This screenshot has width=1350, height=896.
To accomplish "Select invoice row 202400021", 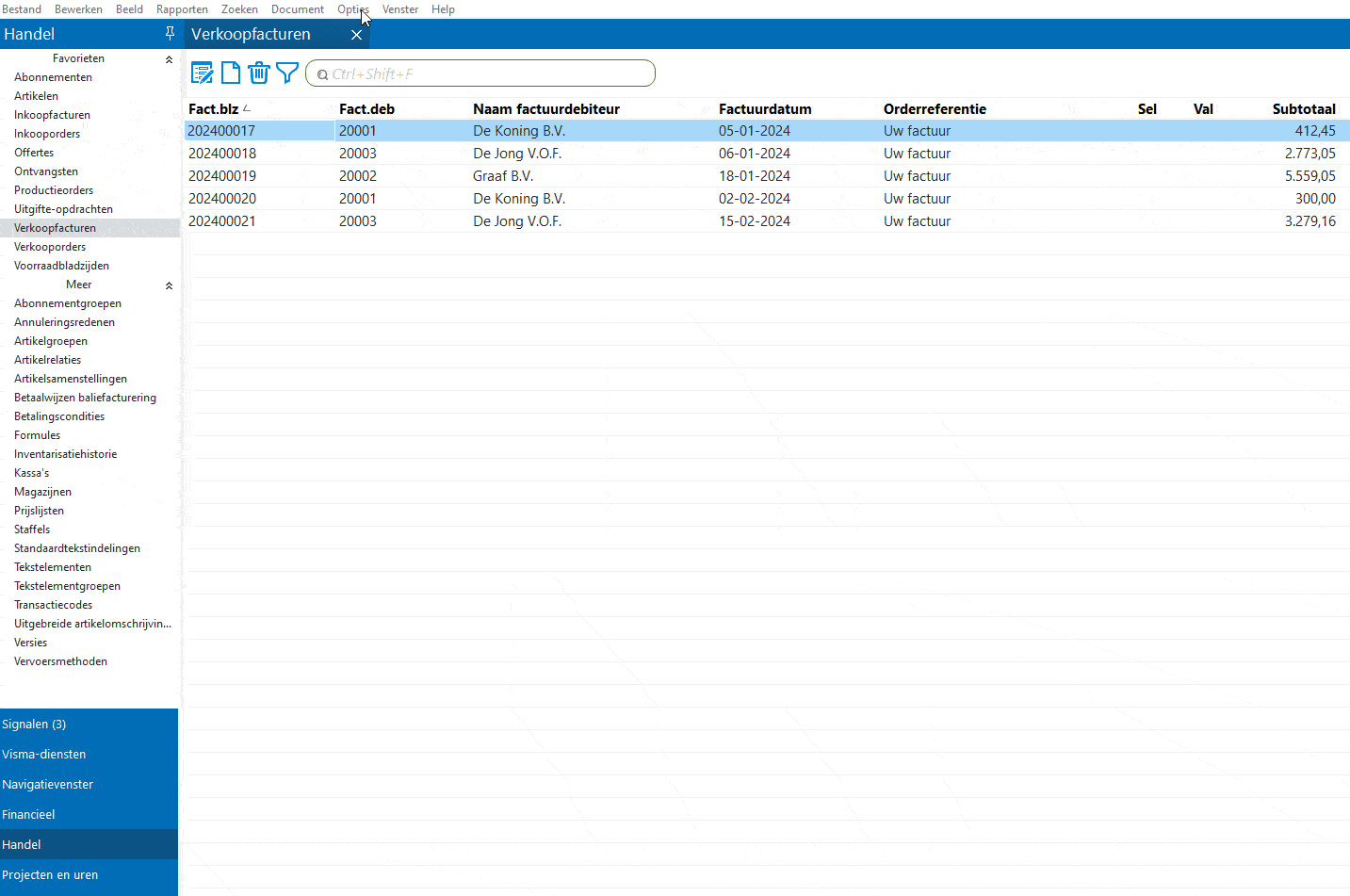I will coord(767,221).
